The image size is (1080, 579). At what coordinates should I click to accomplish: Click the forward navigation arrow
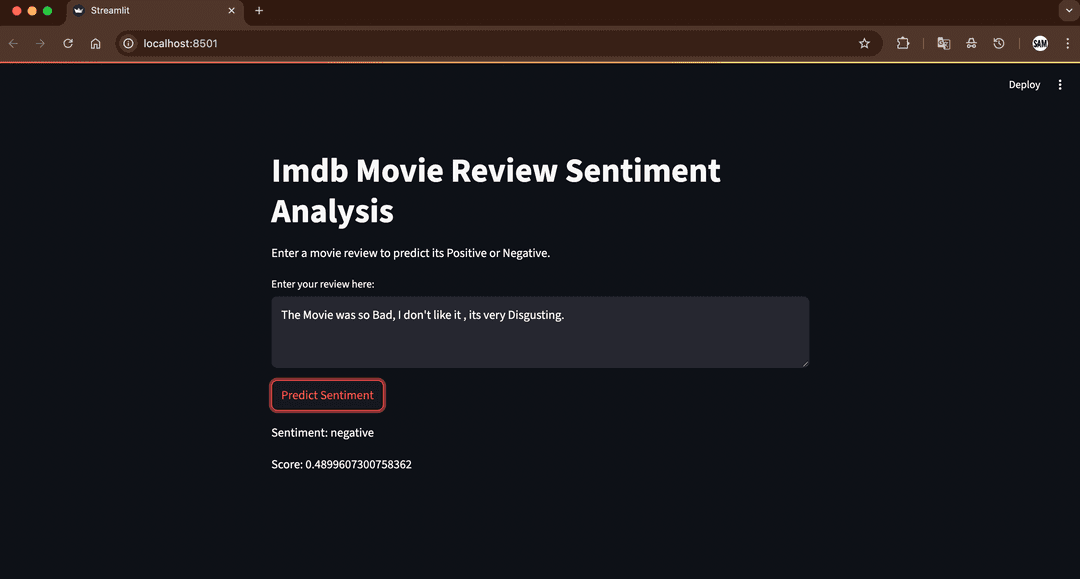tap(40, 43)
